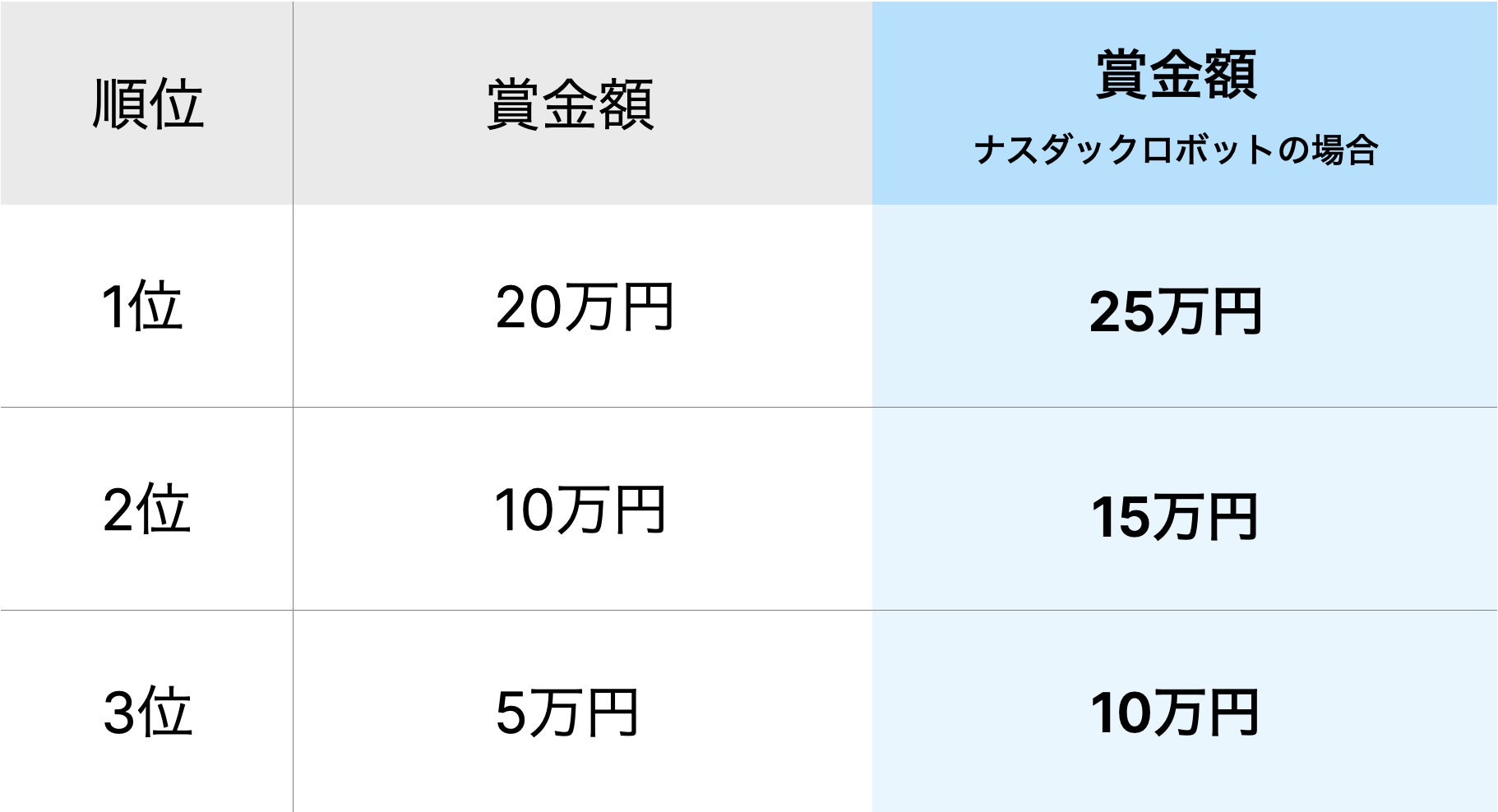Click the bold 15万円 prize cell
Image resolution: width=1498 pixels, height=812 pixels.
tap(1174, 518)
